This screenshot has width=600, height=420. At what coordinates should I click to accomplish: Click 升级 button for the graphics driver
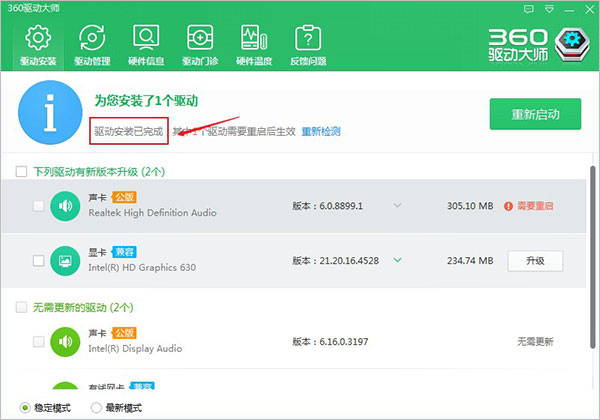(x=536, y=261)
